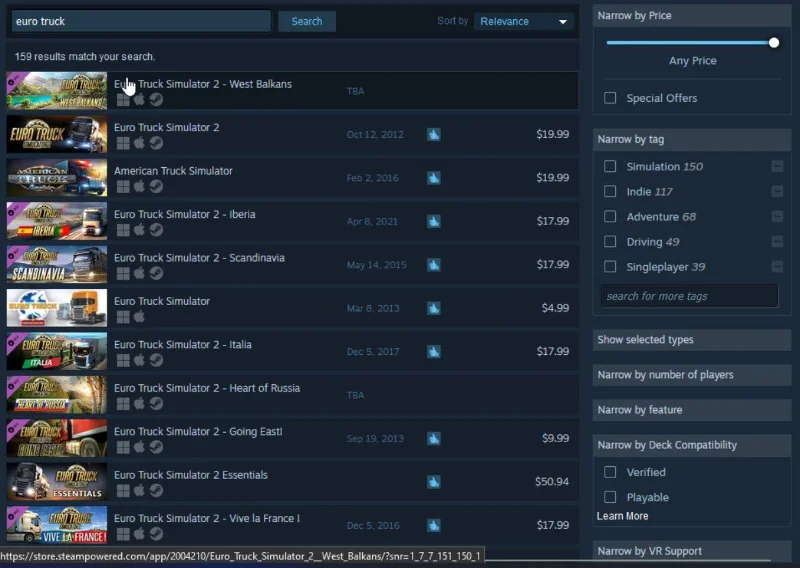
Task: Click the review thumbs-up icon for Euro Truck Simulator 2 - Italia
Action: [x=434, y=352]
